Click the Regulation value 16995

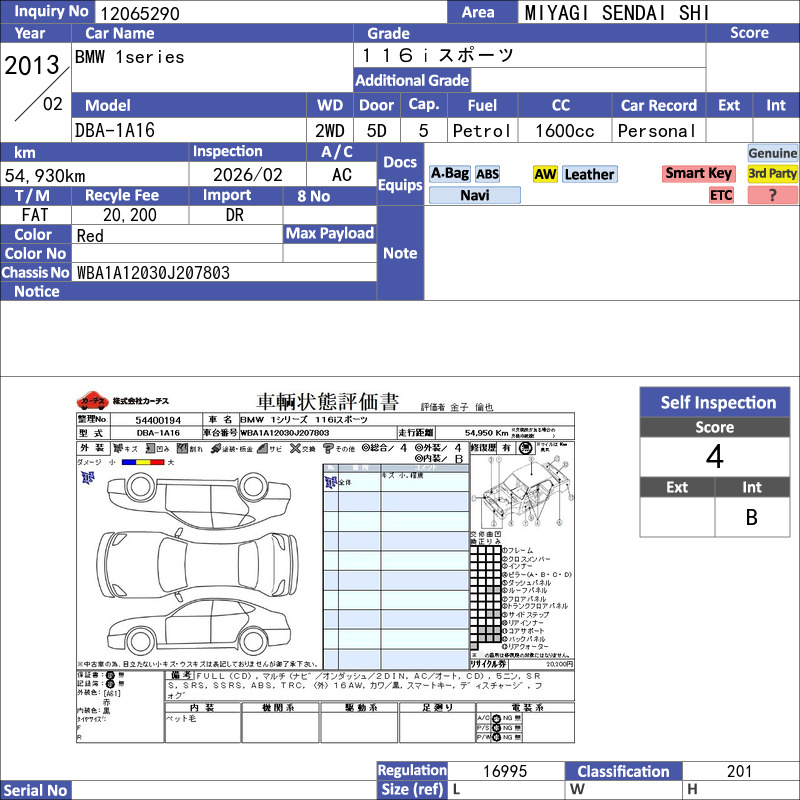tap(505, 771)
